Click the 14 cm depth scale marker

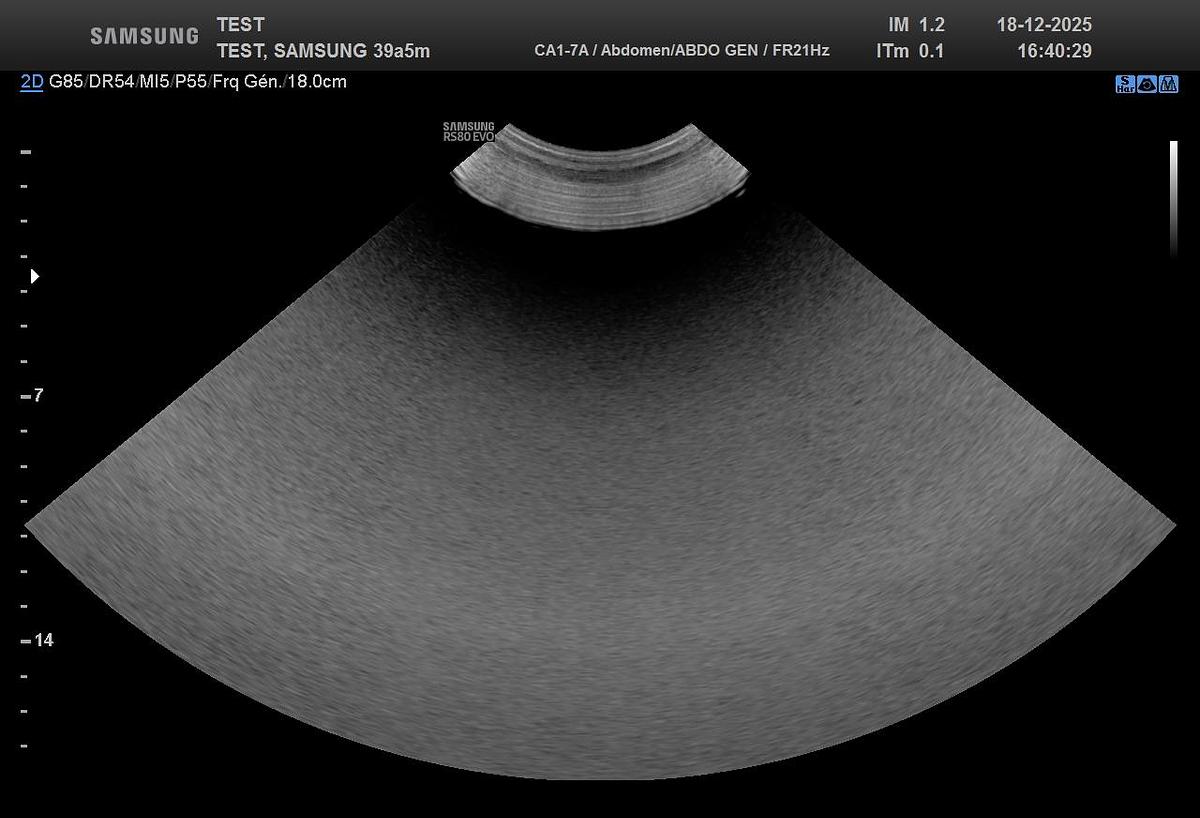coord(42,641)
